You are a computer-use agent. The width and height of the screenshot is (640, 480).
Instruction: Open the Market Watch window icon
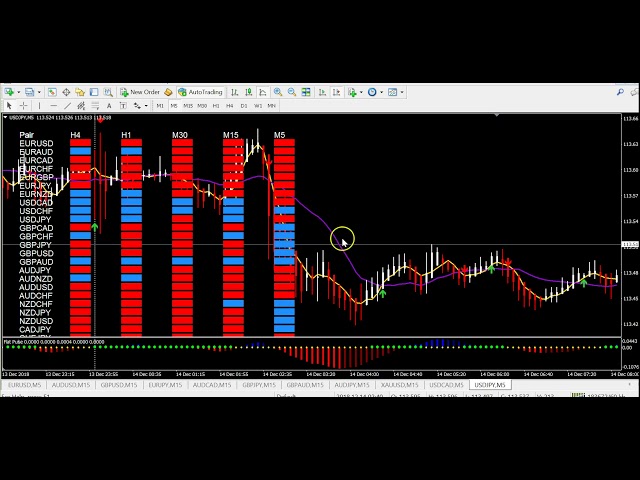52,92
